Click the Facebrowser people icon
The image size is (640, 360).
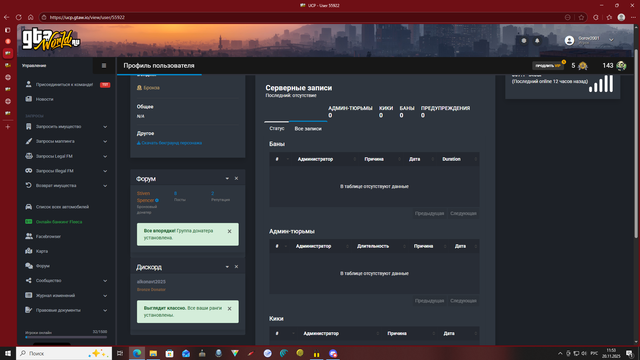pos(29,236)
